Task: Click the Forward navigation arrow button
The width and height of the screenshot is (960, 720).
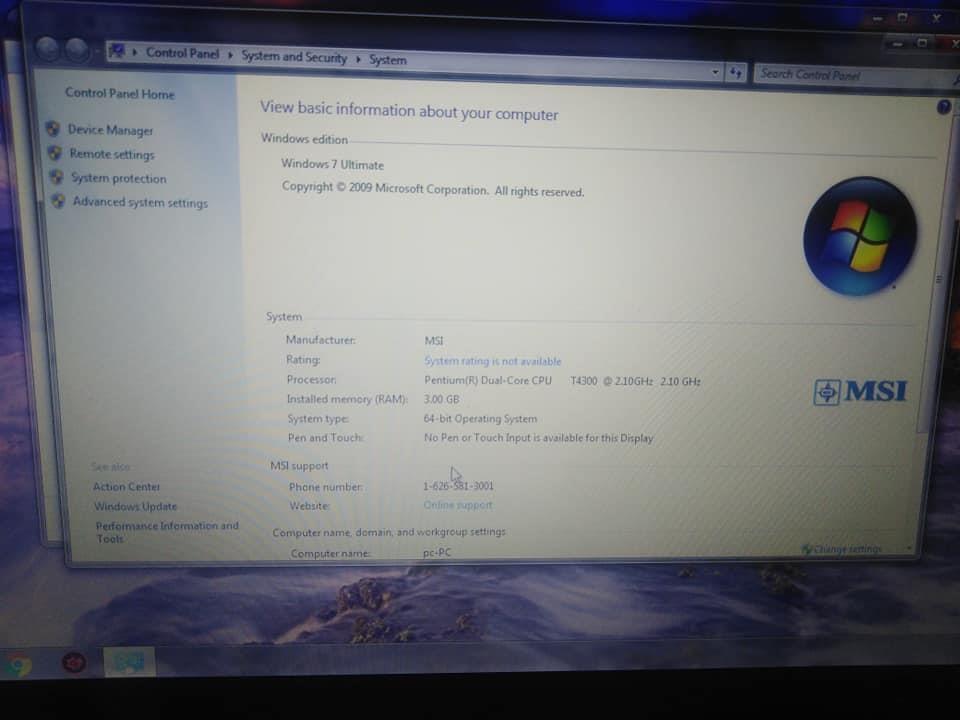Action: pyautogui.click(x=77, y=50)
